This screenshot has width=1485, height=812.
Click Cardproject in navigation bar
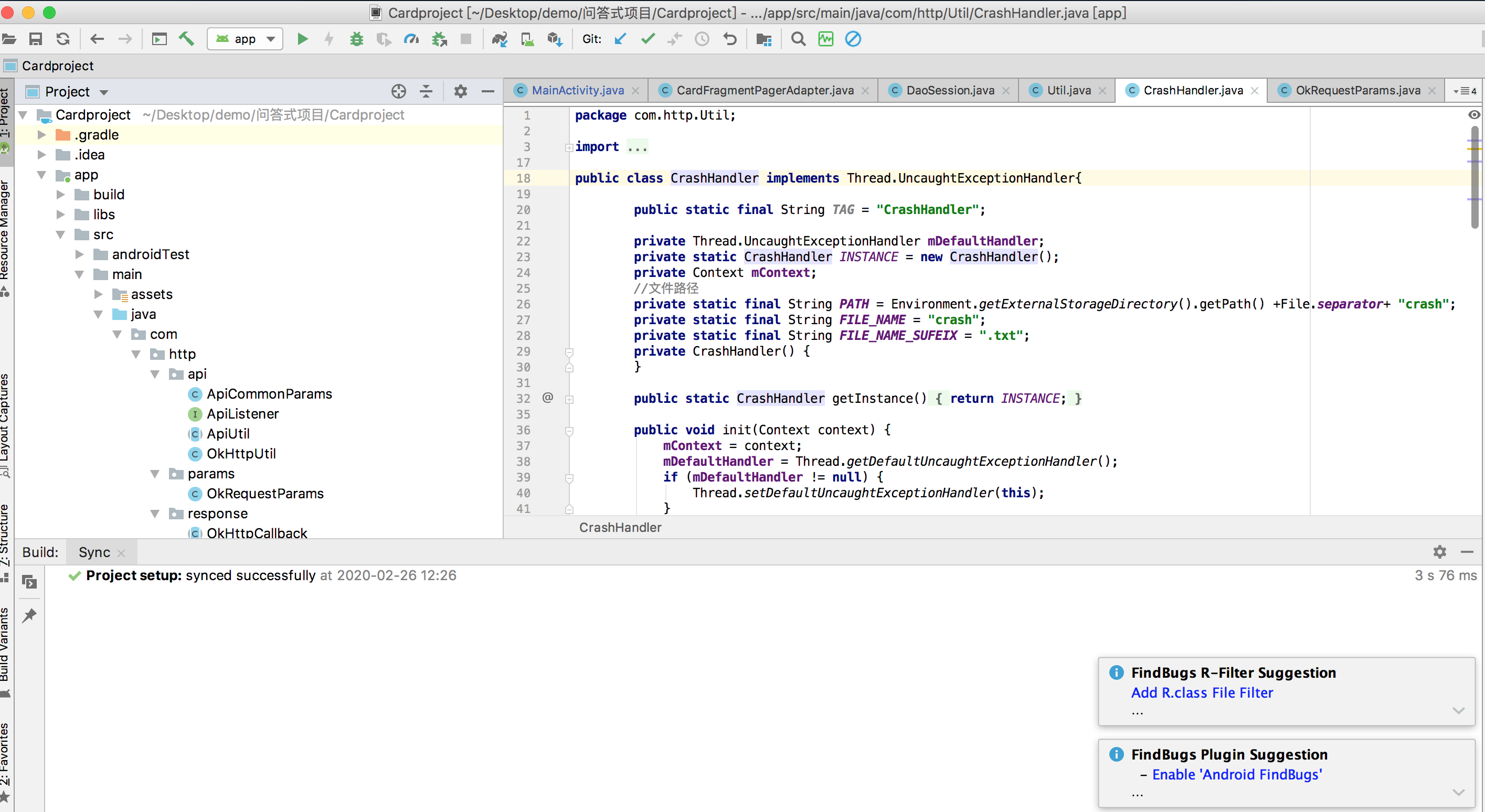[57, 66]
